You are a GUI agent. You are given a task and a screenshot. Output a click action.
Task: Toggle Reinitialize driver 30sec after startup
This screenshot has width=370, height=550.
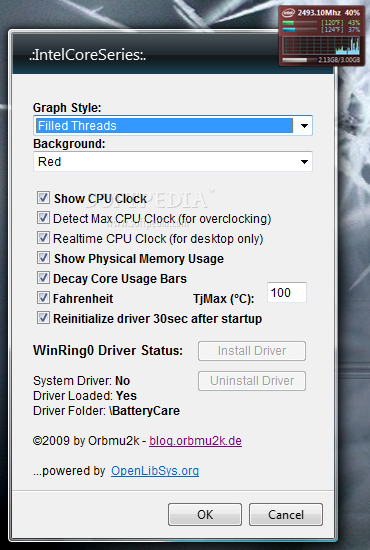pyautogui.click(x=43, y=318)
